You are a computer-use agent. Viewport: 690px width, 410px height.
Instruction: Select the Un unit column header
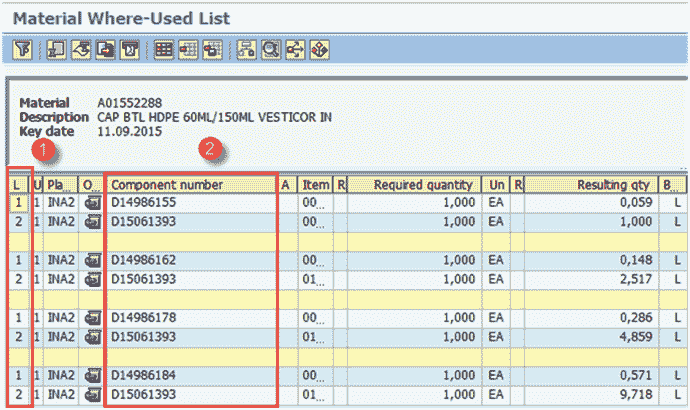point(496,185)
